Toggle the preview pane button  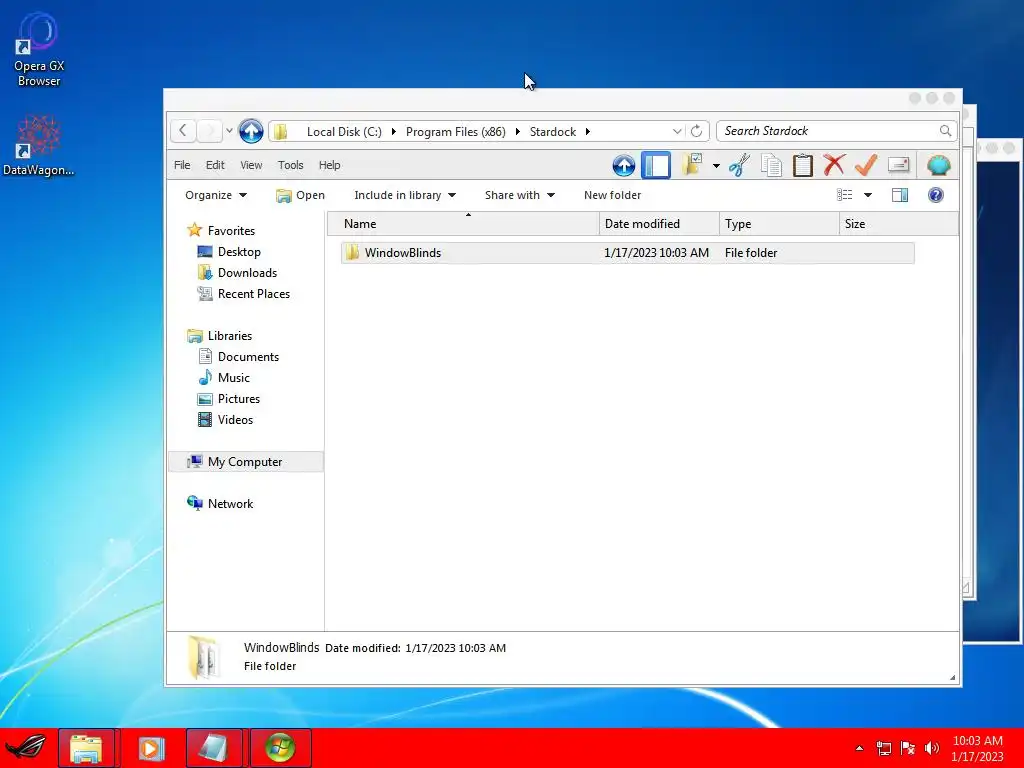point(900,195)
